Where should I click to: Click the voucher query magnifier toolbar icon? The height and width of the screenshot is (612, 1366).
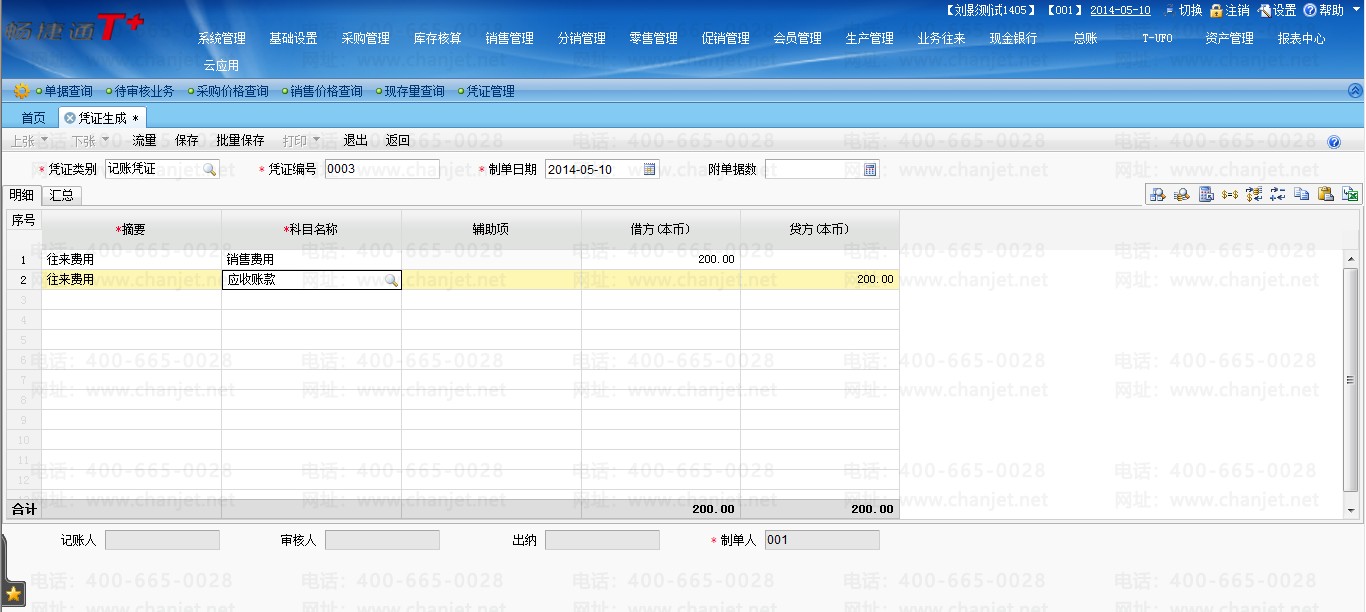tap(1157, 195)
